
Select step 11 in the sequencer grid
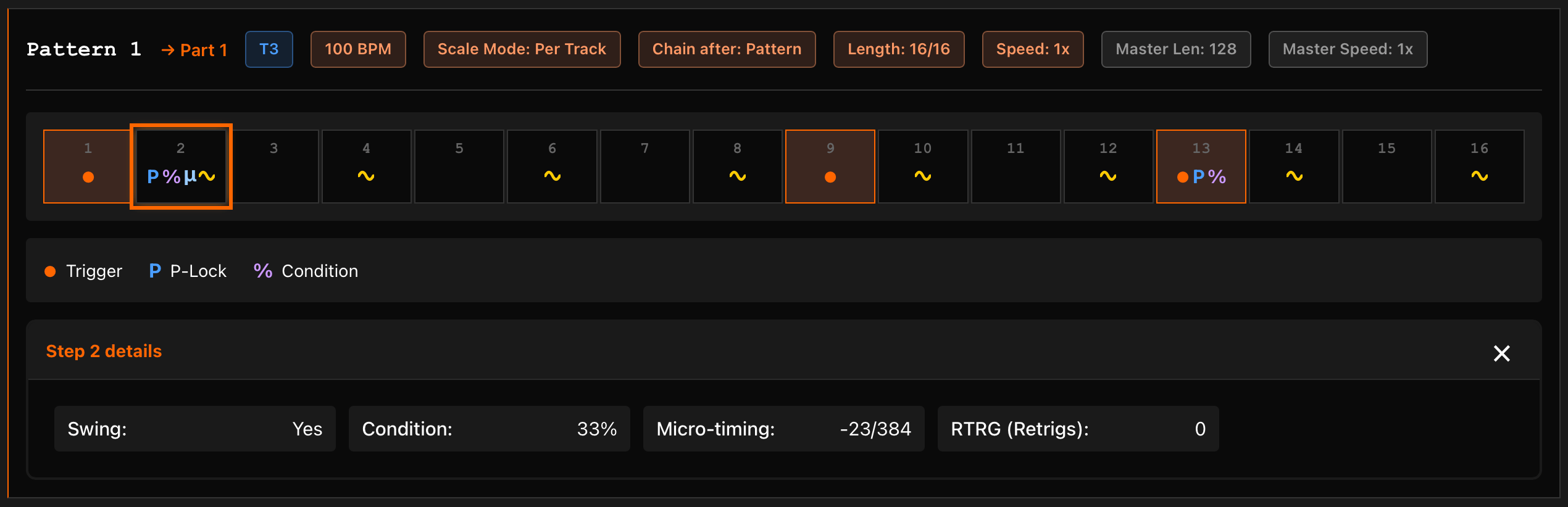click(x=1015, y=166)
